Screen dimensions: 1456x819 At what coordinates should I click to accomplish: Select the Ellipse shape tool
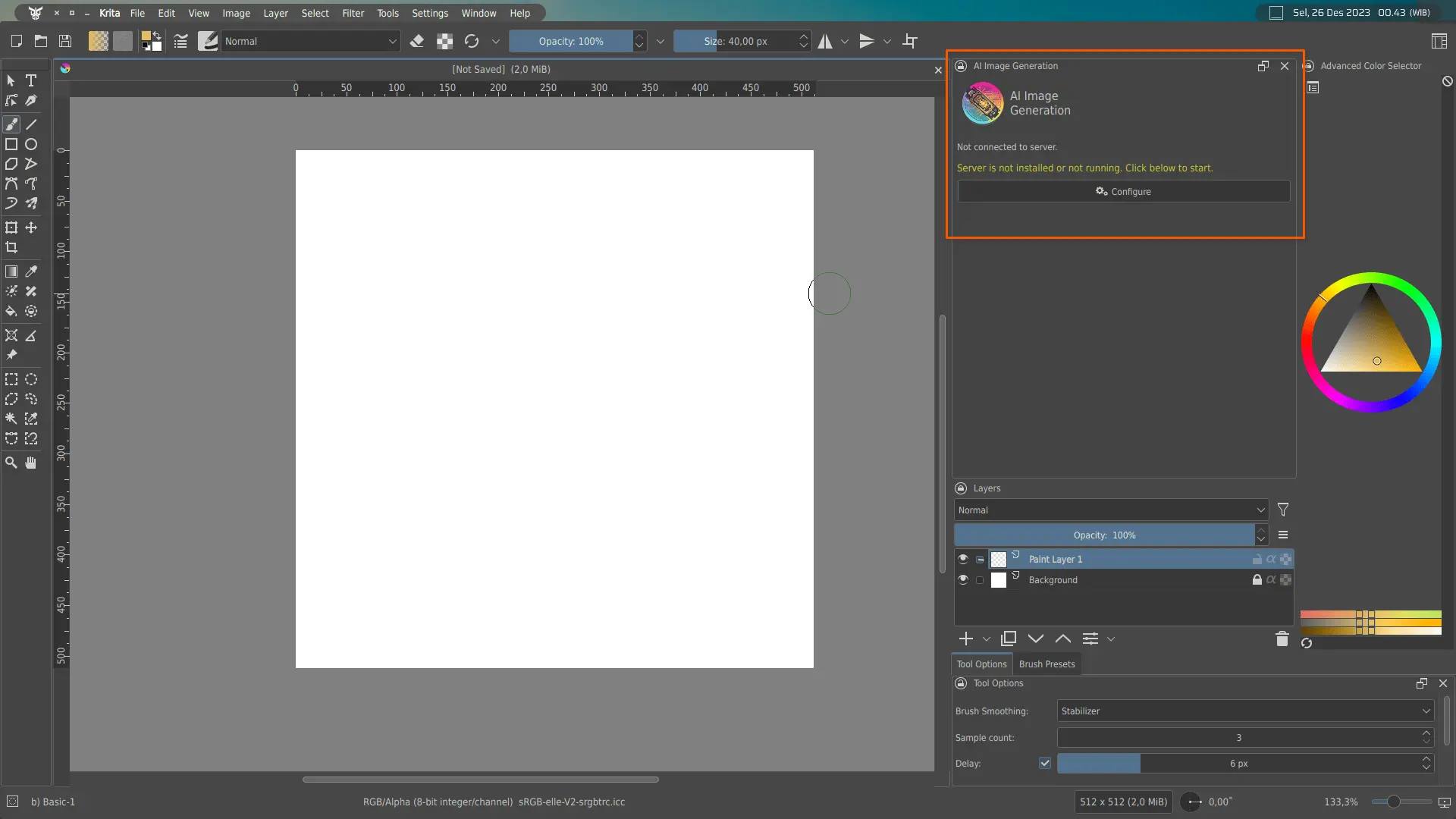(x=31, y=144)
